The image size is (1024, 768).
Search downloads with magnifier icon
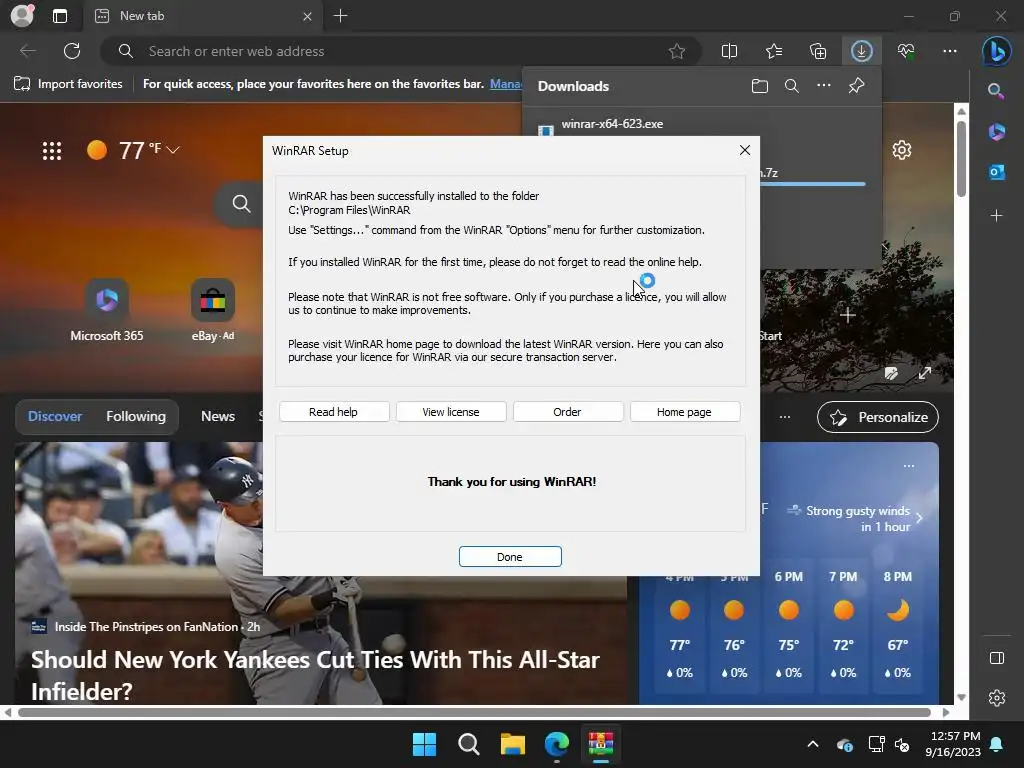792,86
